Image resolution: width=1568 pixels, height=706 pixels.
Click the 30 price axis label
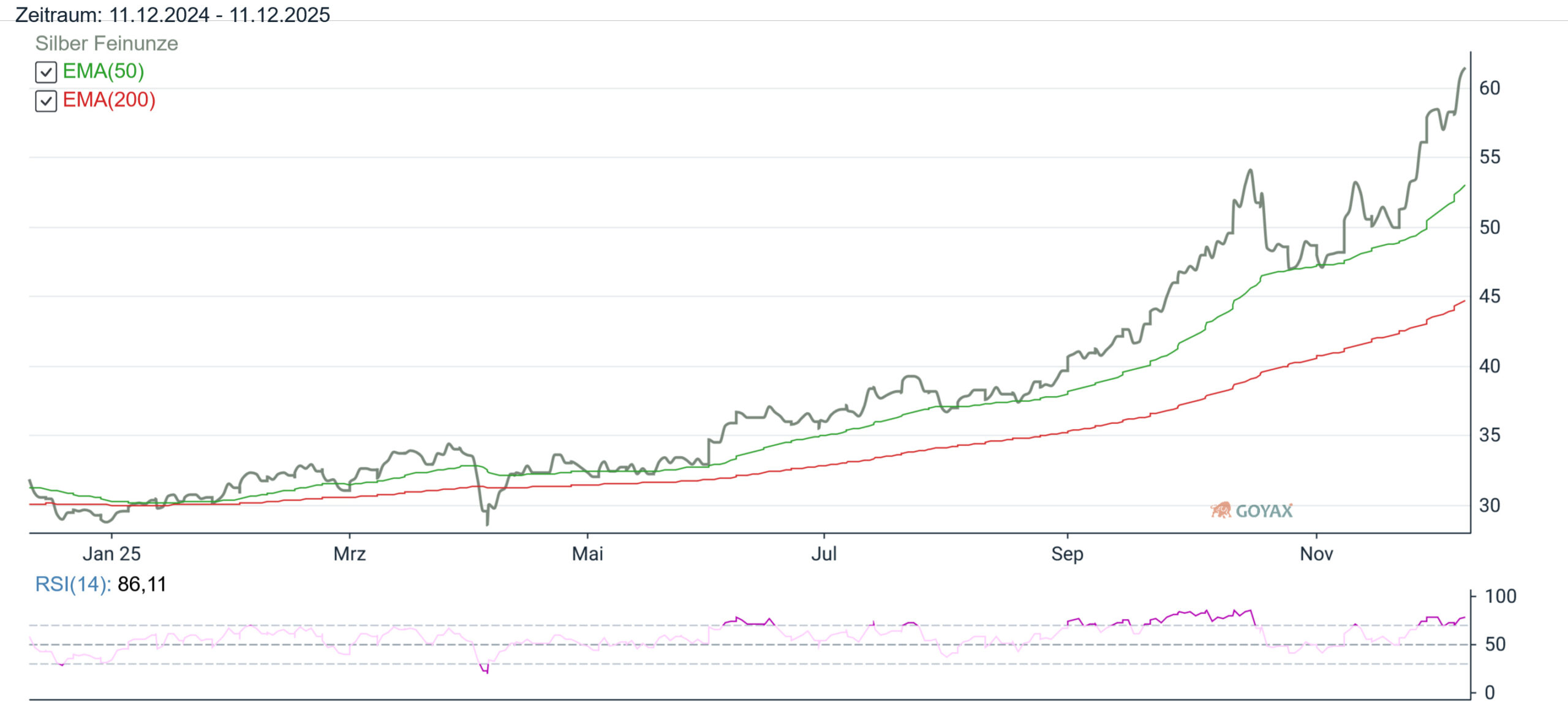tap(1490, 506)
